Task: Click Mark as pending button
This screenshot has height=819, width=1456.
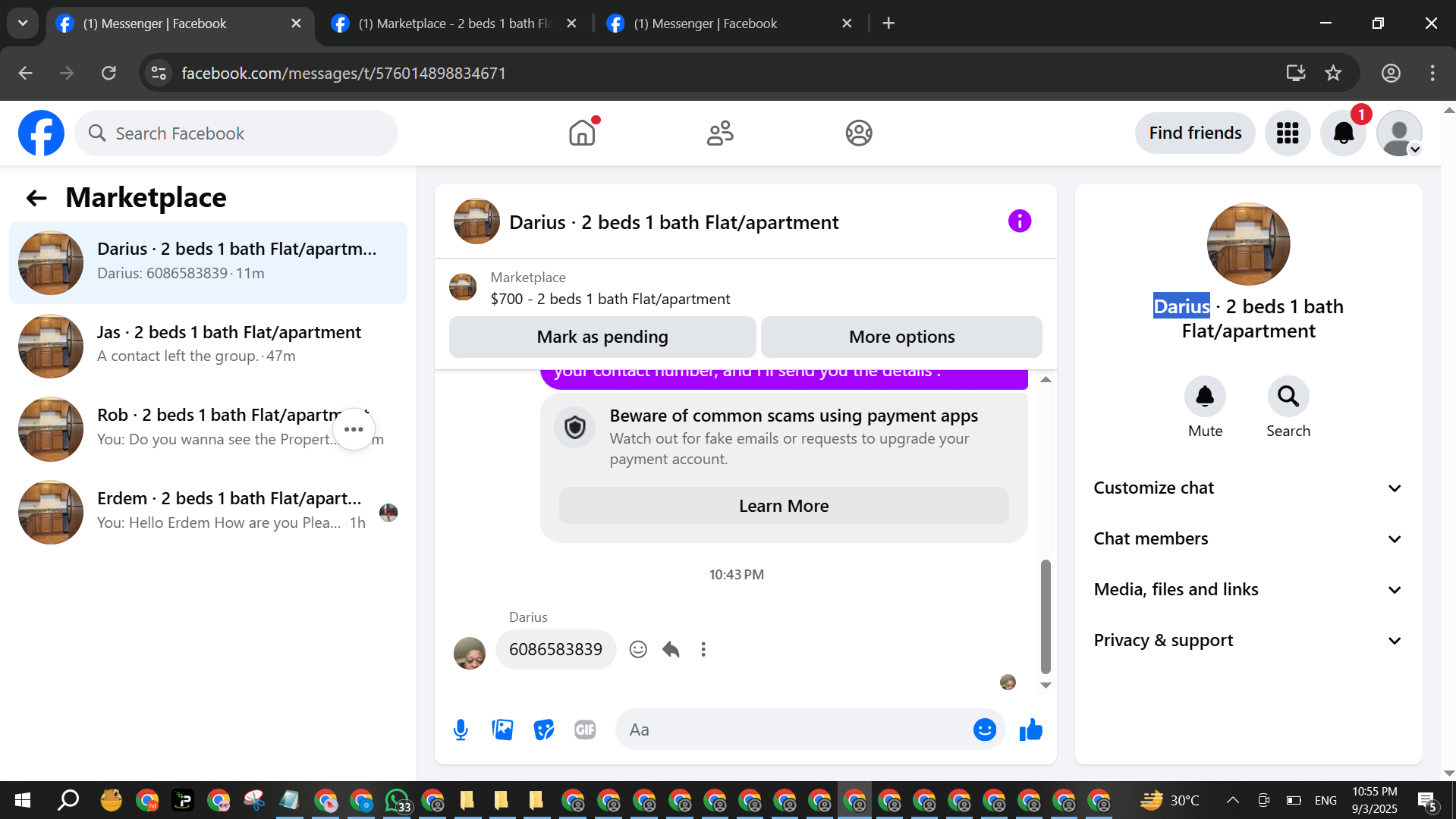Action: 602,337
